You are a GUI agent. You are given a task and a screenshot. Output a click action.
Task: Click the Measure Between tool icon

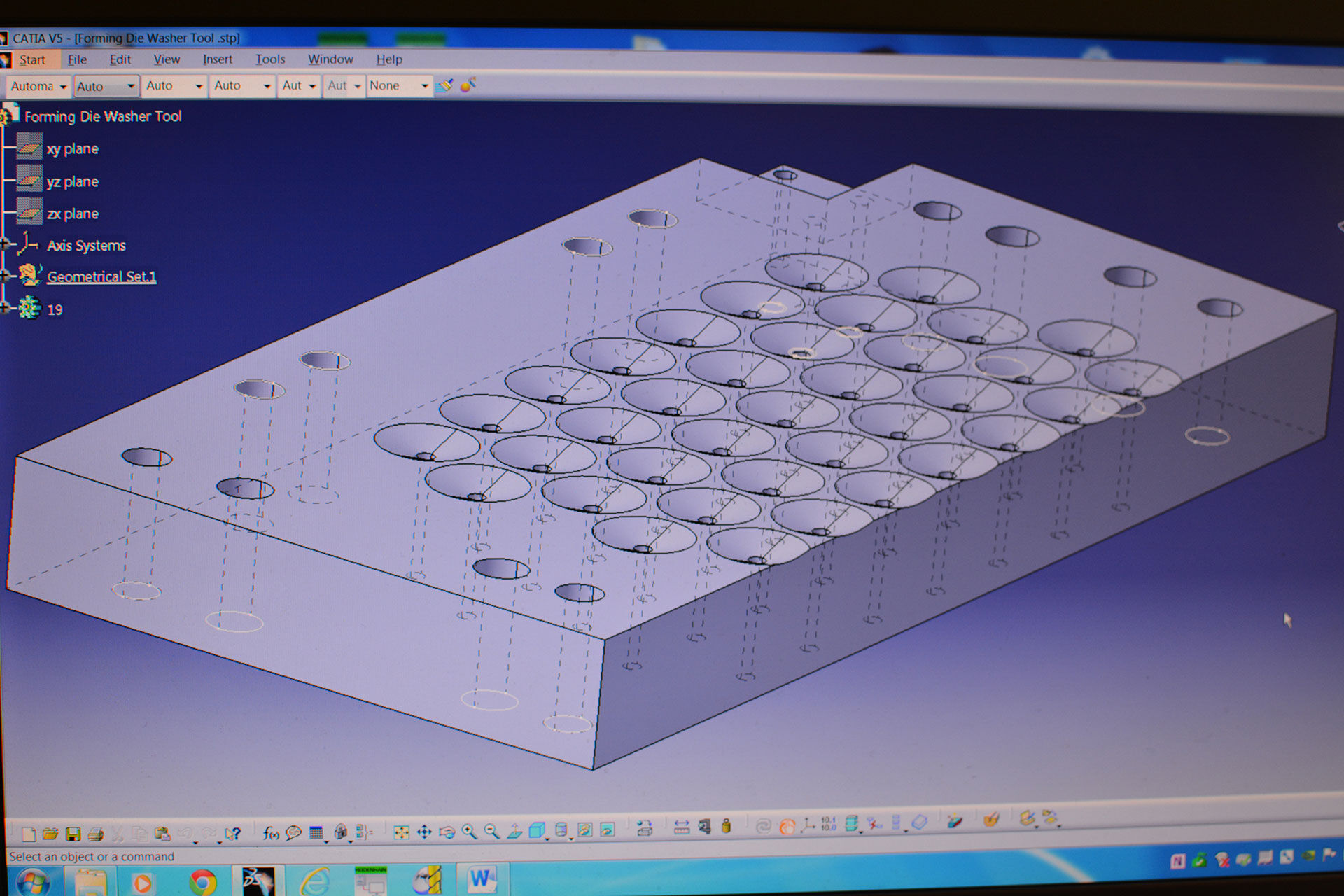pos(681,827)
